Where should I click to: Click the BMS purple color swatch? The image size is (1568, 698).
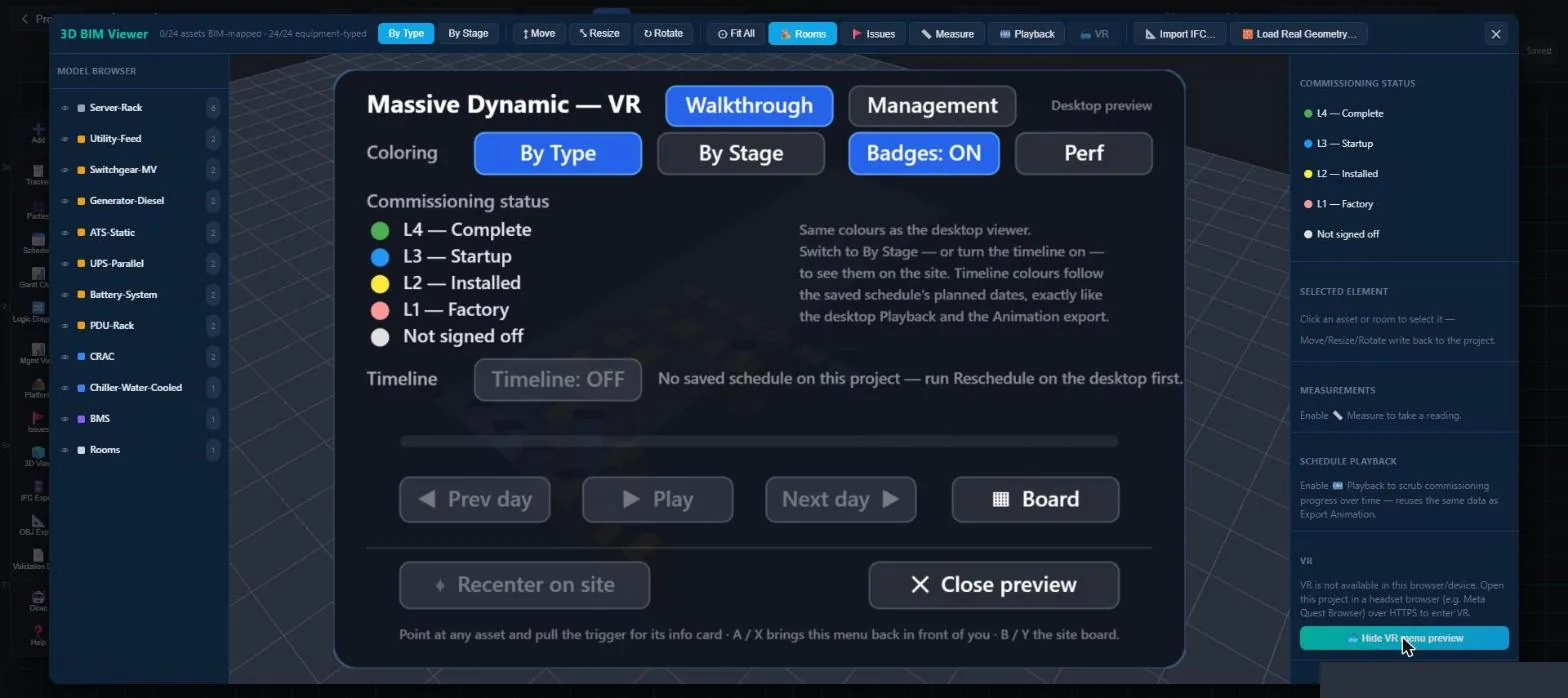81,419
